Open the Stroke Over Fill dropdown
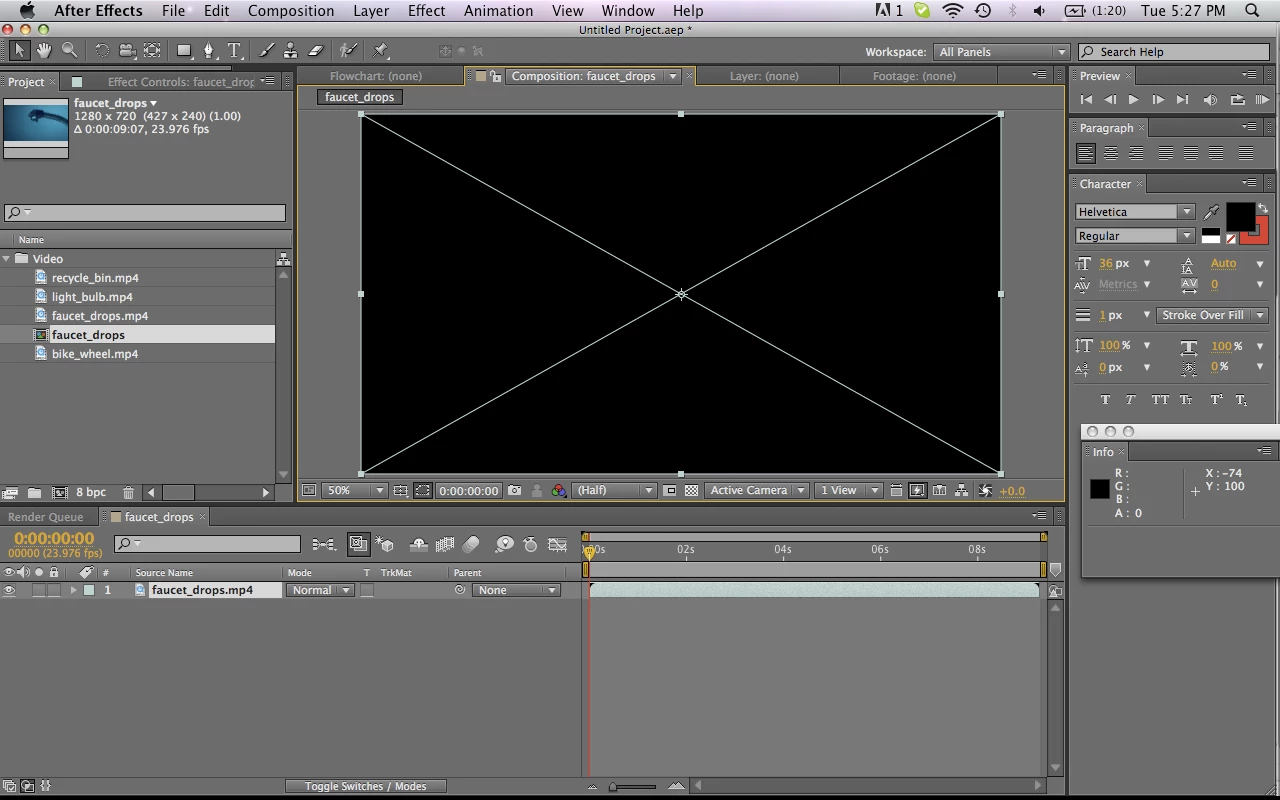Viewport: 1280px width, 800px height. click(1212, 315)
